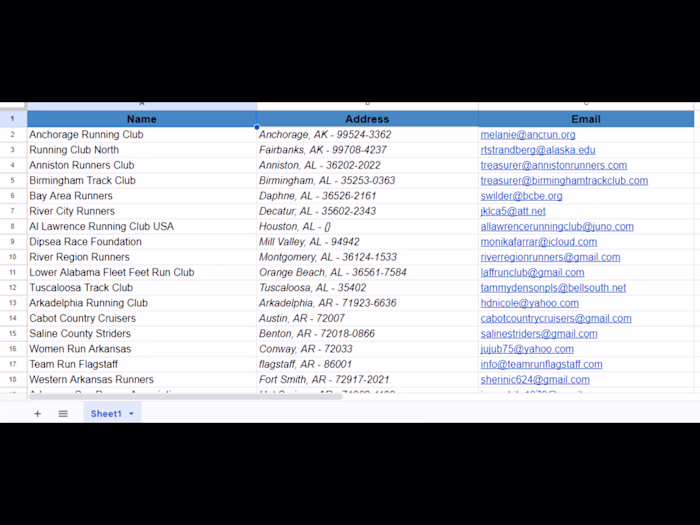Select Lower Alabama Fleet Feet Run Club

pos(142,272)
